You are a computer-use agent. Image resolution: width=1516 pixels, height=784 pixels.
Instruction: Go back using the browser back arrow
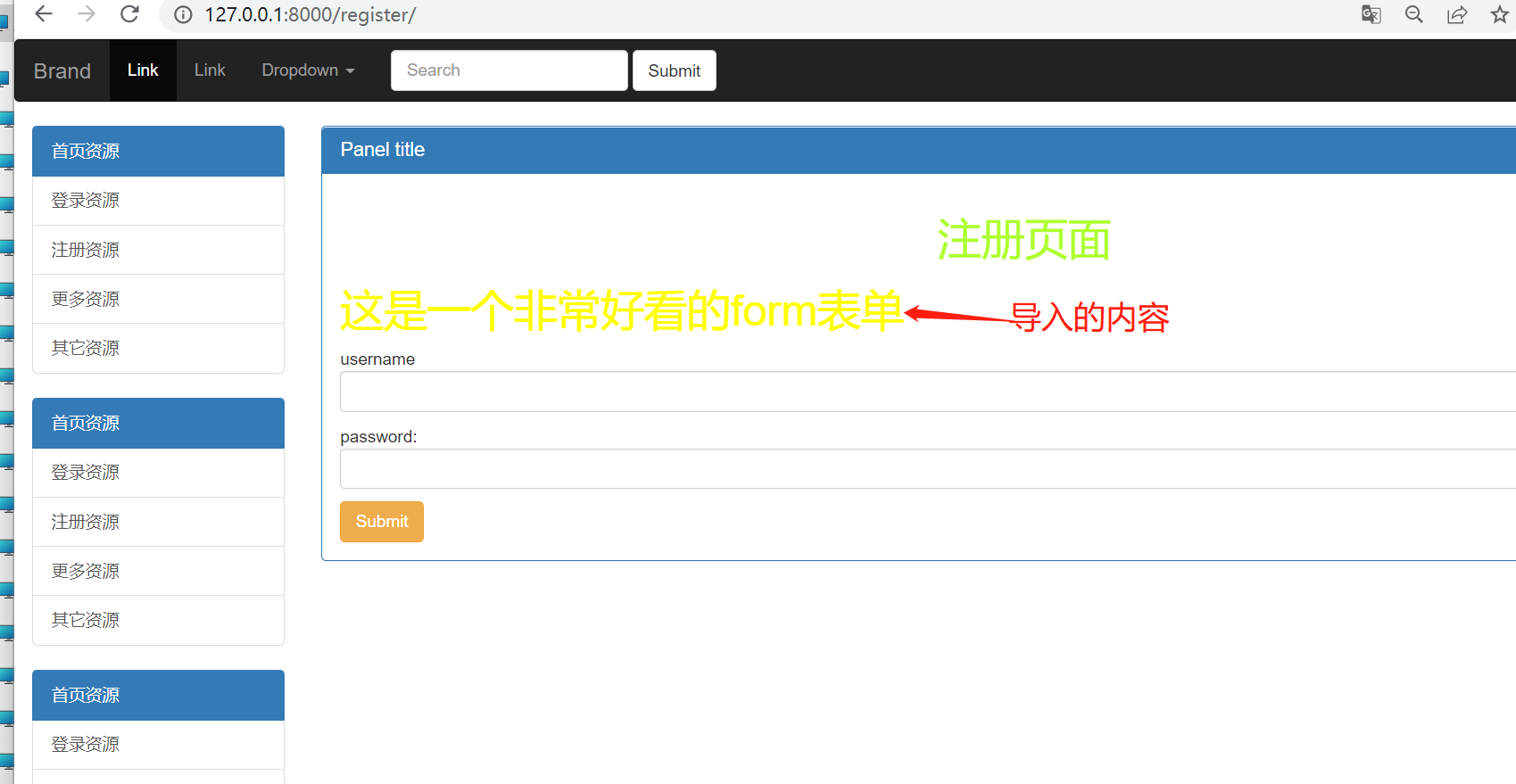click(43, 14)
